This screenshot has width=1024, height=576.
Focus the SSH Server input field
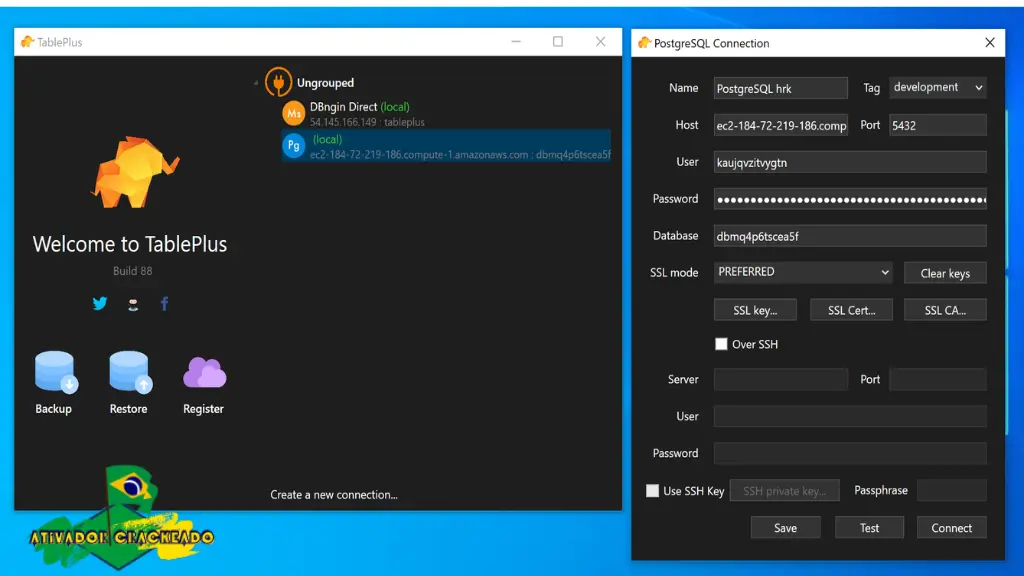pos(780,379)
